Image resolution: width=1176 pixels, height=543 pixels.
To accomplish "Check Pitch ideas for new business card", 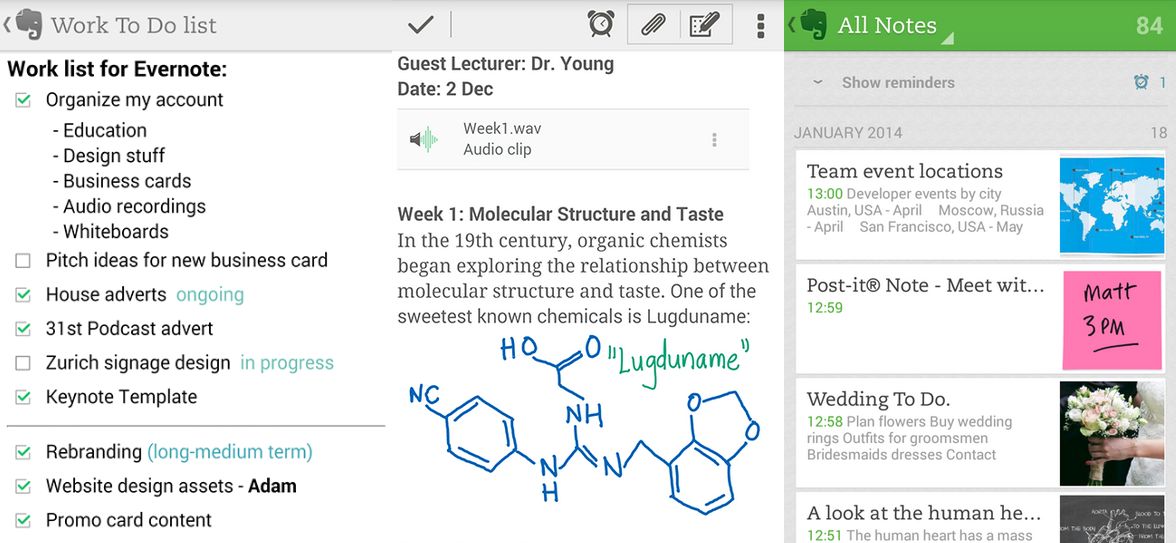I will tap(23, 261).
